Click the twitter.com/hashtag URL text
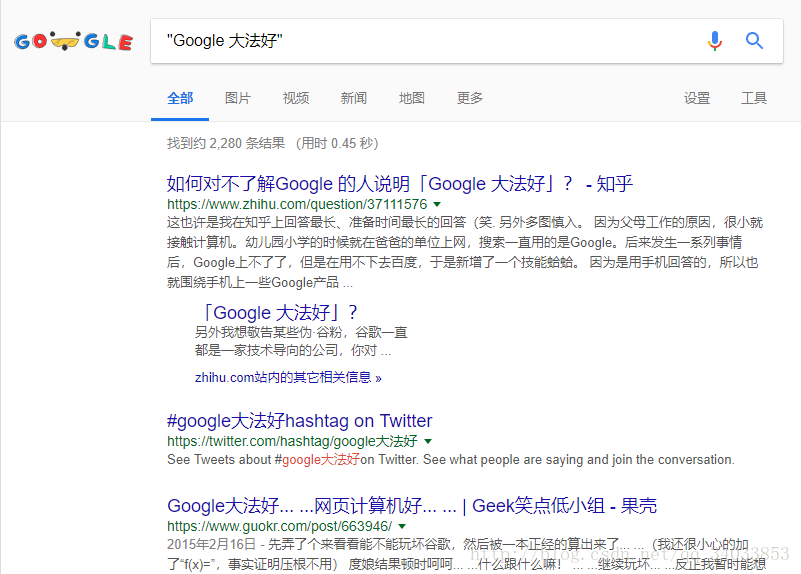 click(x=292, y=441)
